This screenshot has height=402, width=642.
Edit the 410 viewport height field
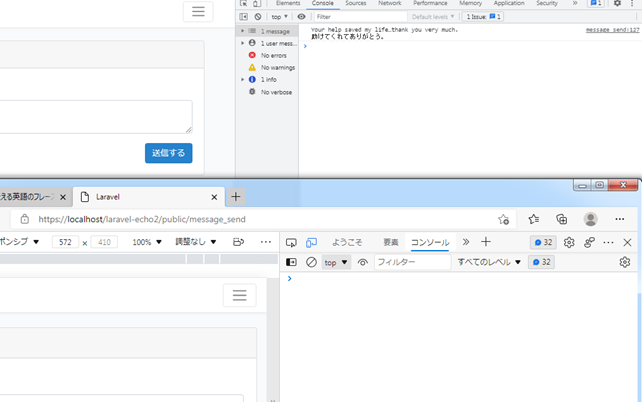coord(104,242)
